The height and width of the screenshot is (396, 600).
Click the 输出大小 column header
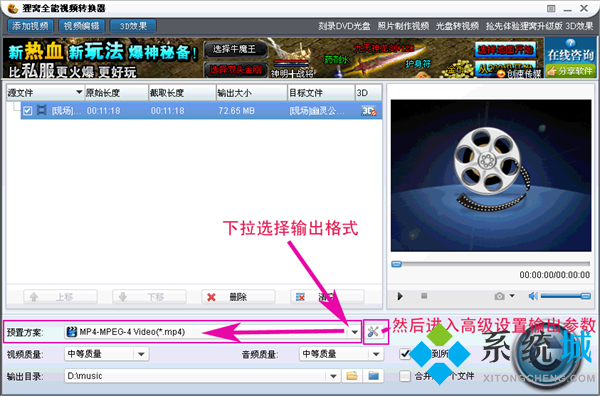[x=251, y=93]
